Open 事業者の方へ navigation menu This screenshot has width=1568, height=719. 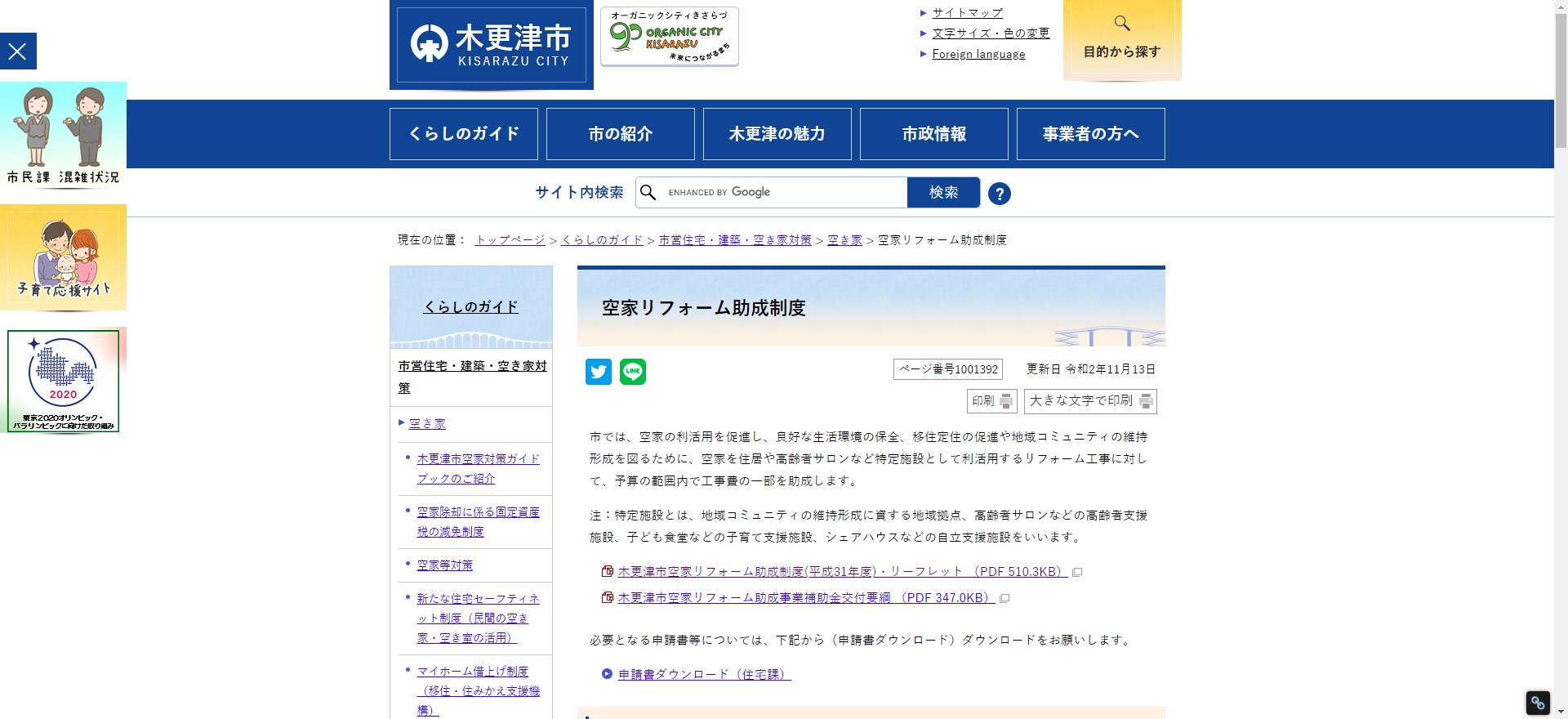pos(1091,134)
